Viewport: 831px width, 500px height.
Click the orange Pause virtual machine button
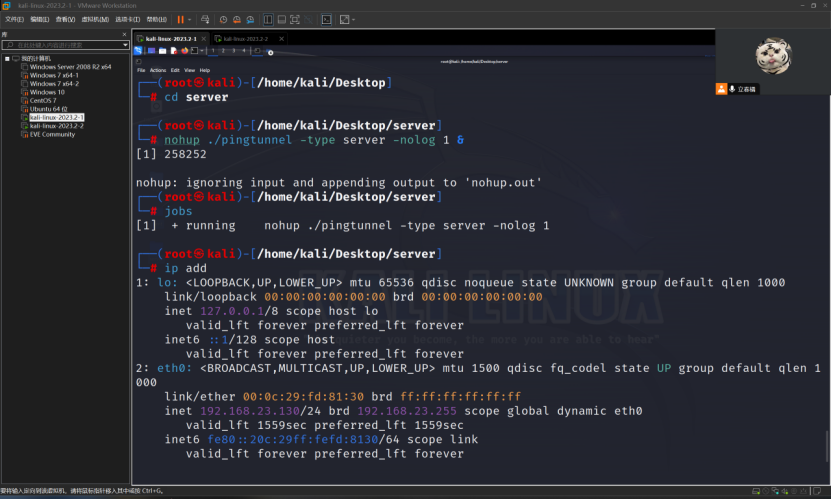point(181,20)
